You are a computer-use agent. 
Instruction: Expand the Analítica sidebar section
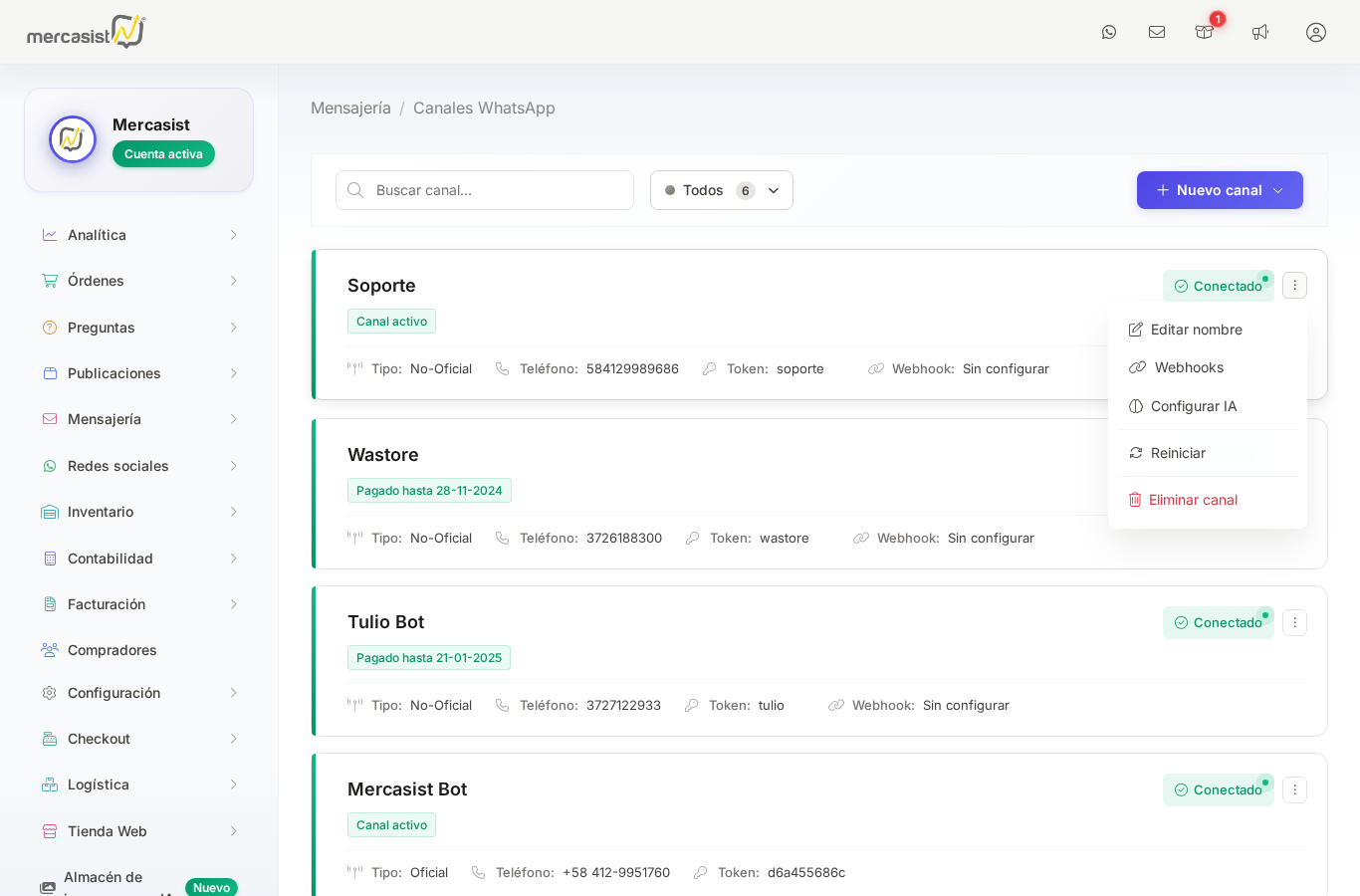click(x=139, y=235)
